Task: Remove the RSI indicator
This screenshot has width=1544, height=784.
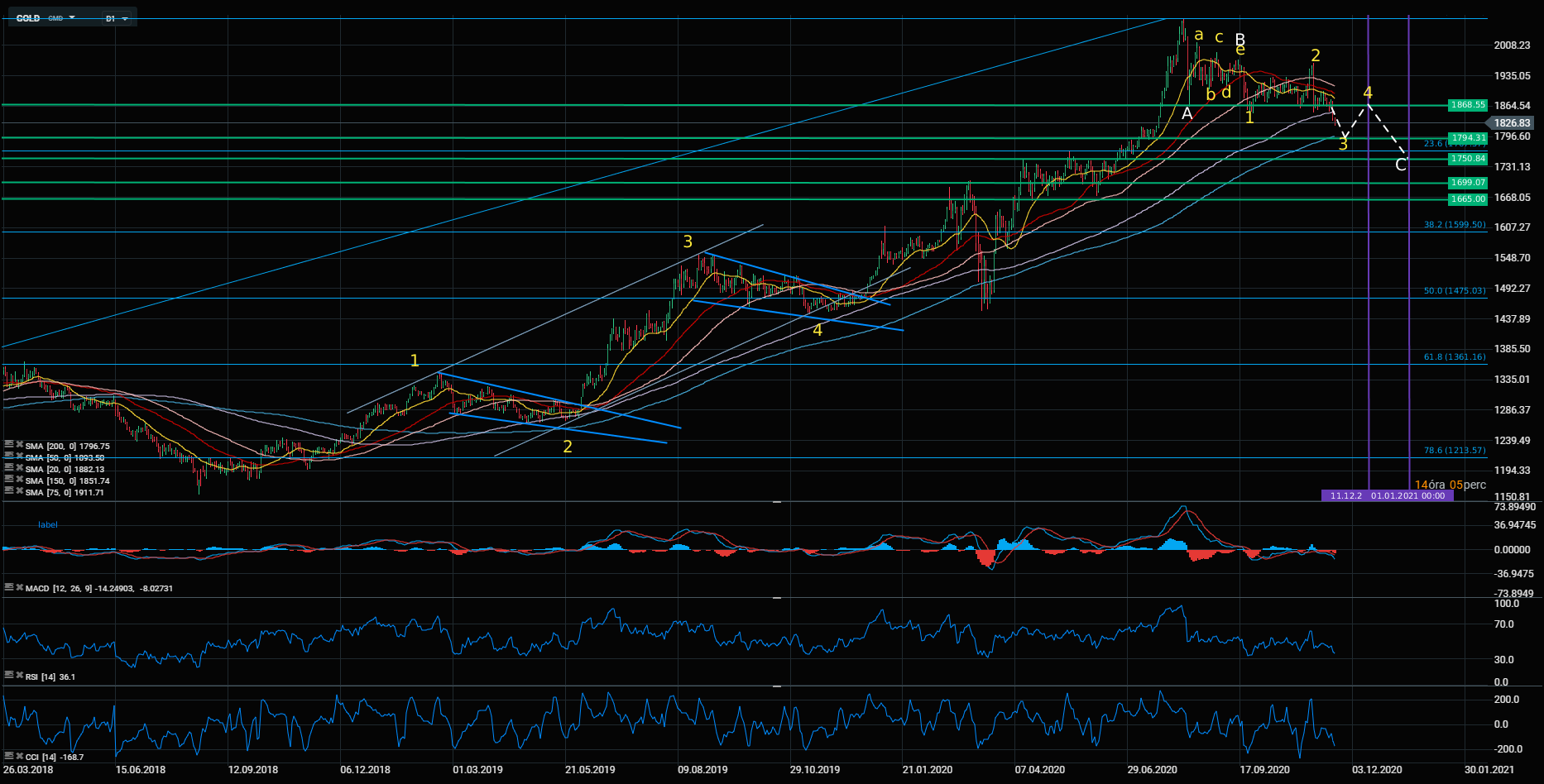Action: click(19, 676)
